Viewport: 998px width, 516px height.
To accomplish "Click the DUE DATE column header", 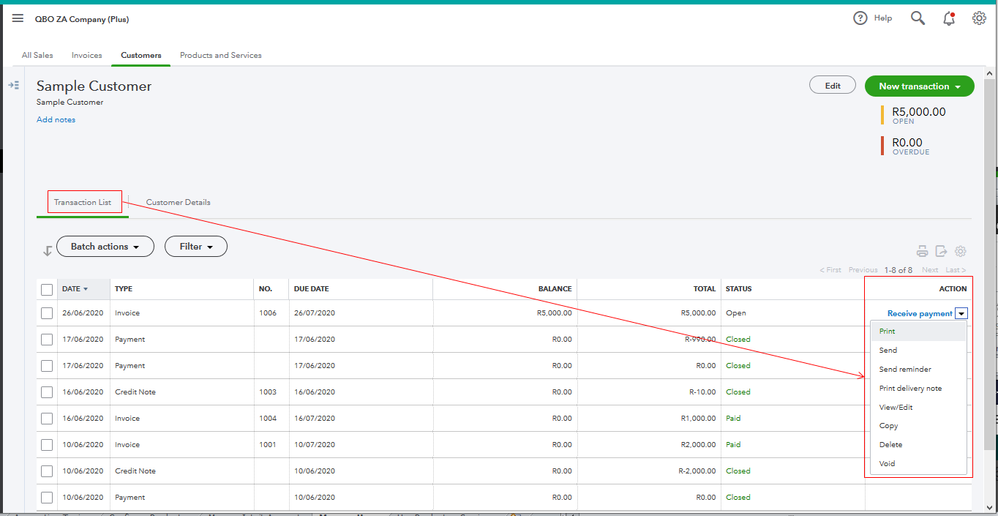I will click(311, 289).
